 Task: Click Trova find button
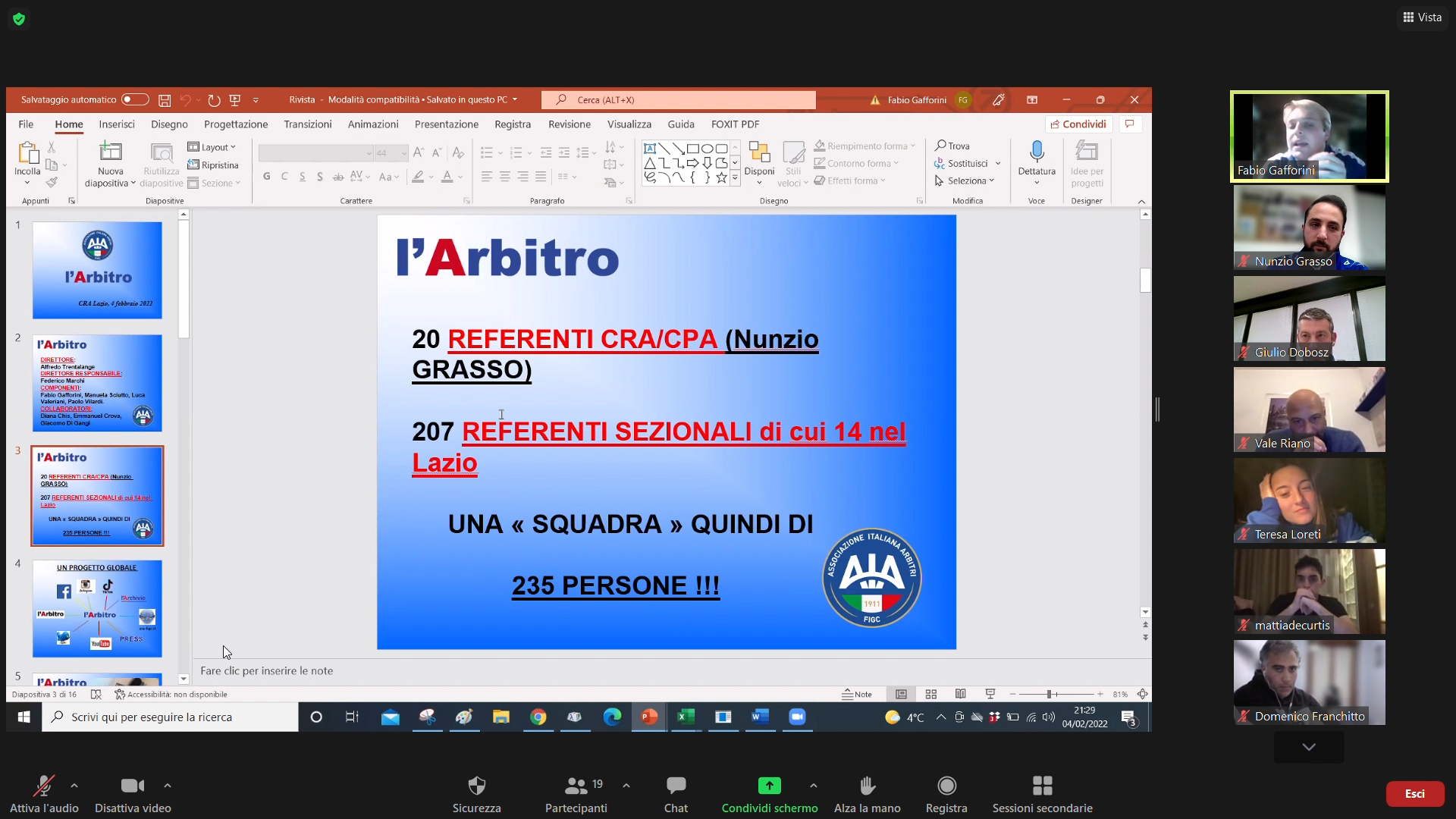952,146
